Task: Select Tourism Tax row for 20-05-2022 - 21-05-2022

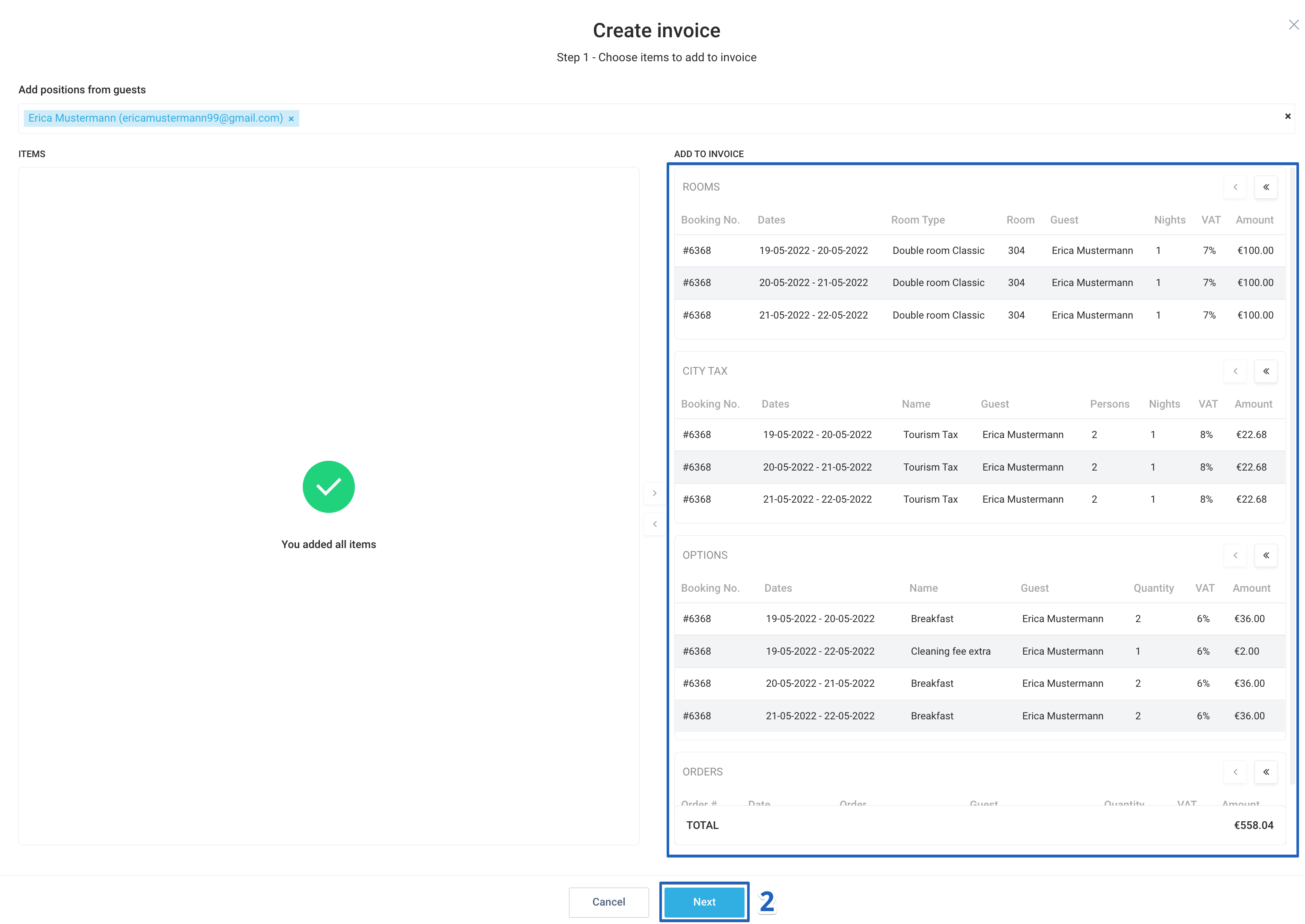Action: (980, 467)
